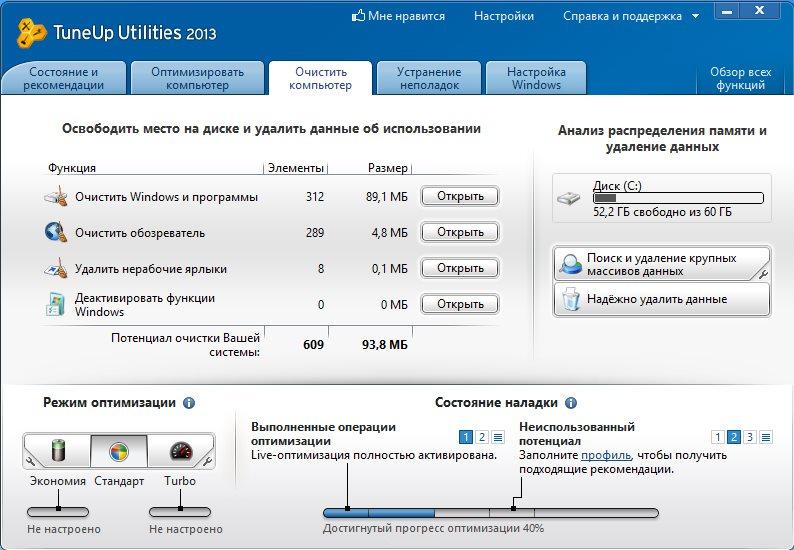Follow the профиль link
794x550 pixels.
click(606, 455)
